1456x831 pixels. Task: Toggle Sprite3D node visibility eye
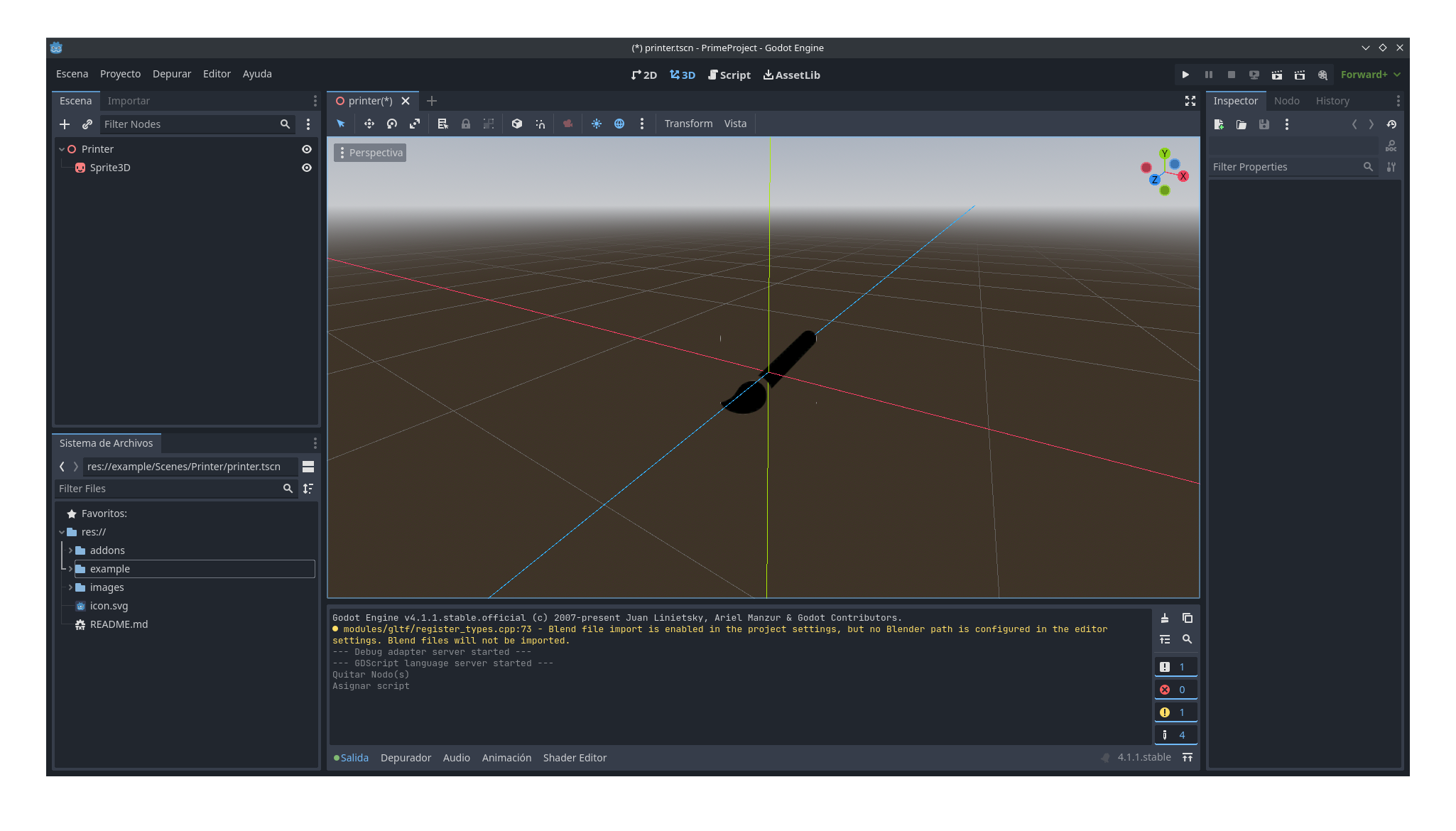click(307, 168)
